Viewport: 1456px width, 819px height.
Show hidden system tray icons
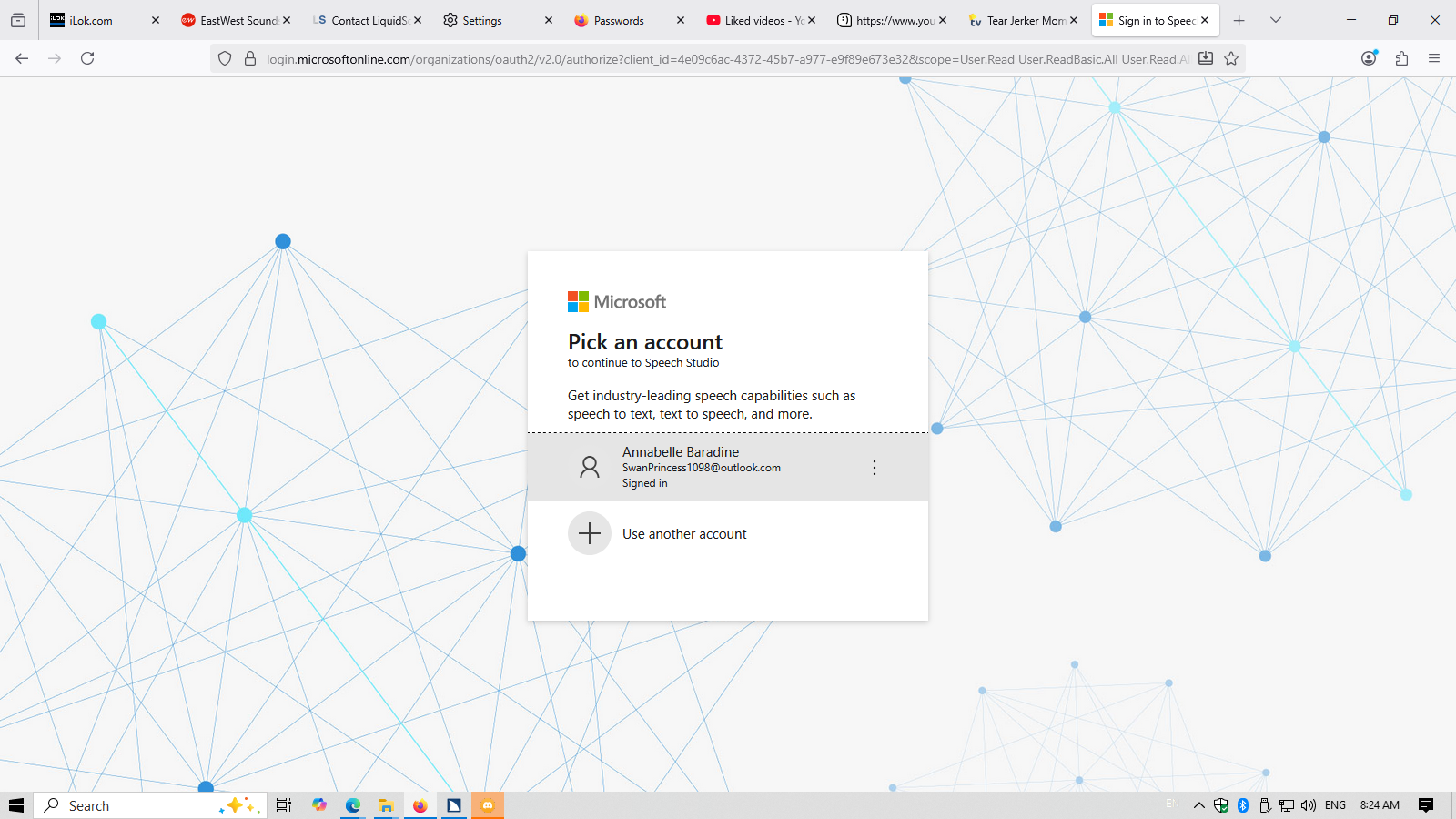tap(1199, 805)
